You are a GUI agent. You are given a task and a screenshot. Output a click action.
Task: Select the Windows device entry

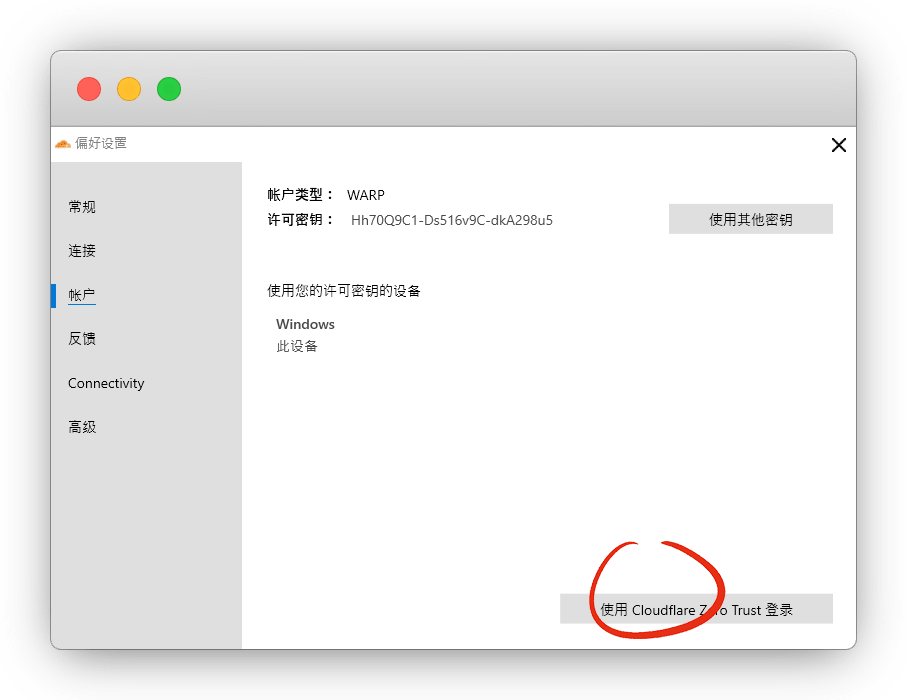pos(305,324)
